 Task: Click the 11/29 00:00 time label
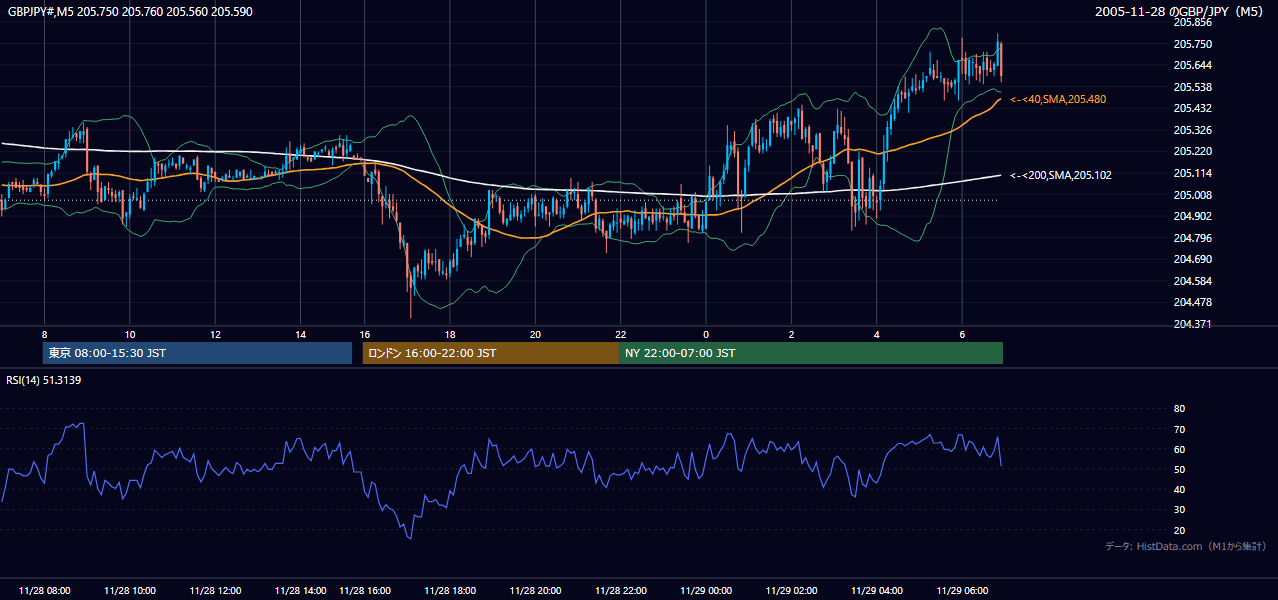coord(706,590)
